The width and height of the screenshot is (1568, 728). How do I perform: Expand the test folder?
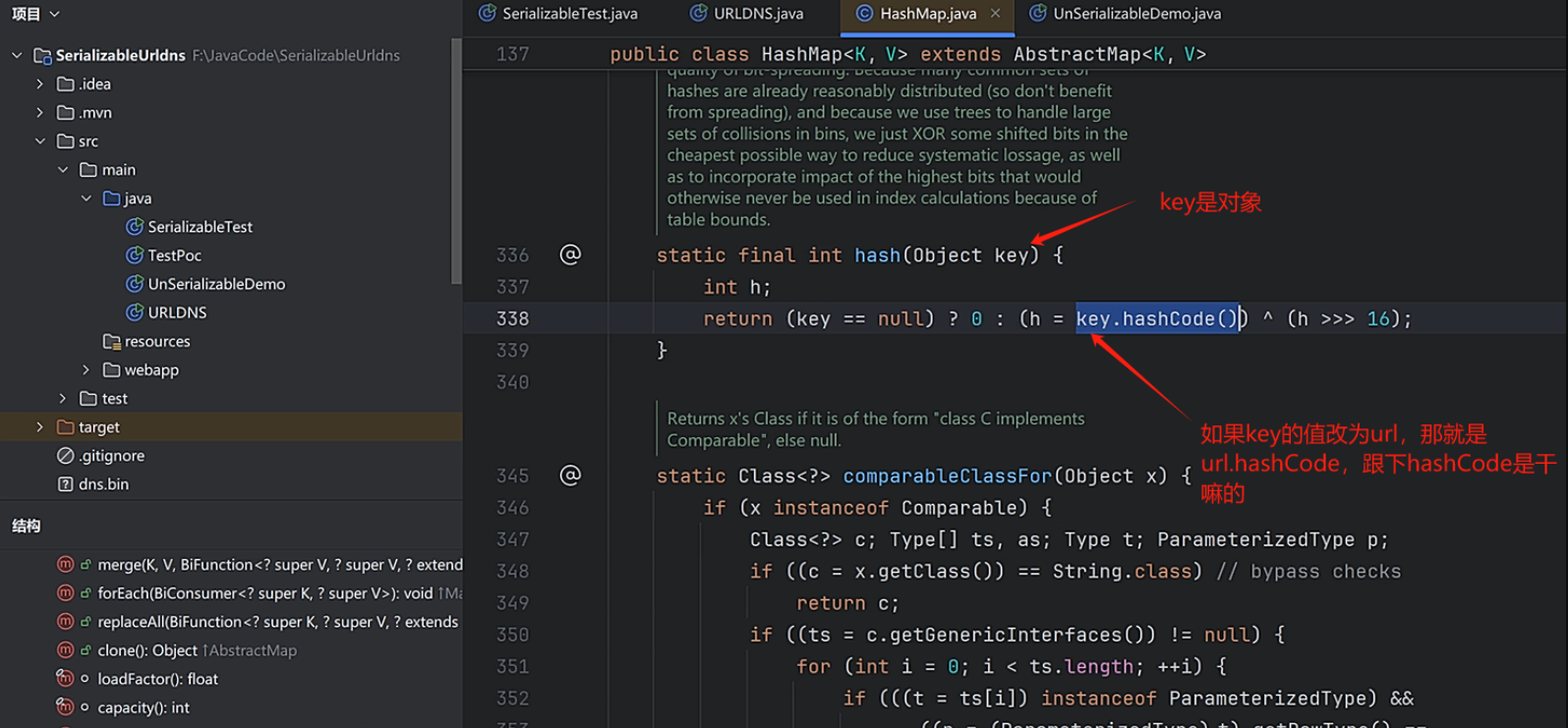tap(64, 399)
